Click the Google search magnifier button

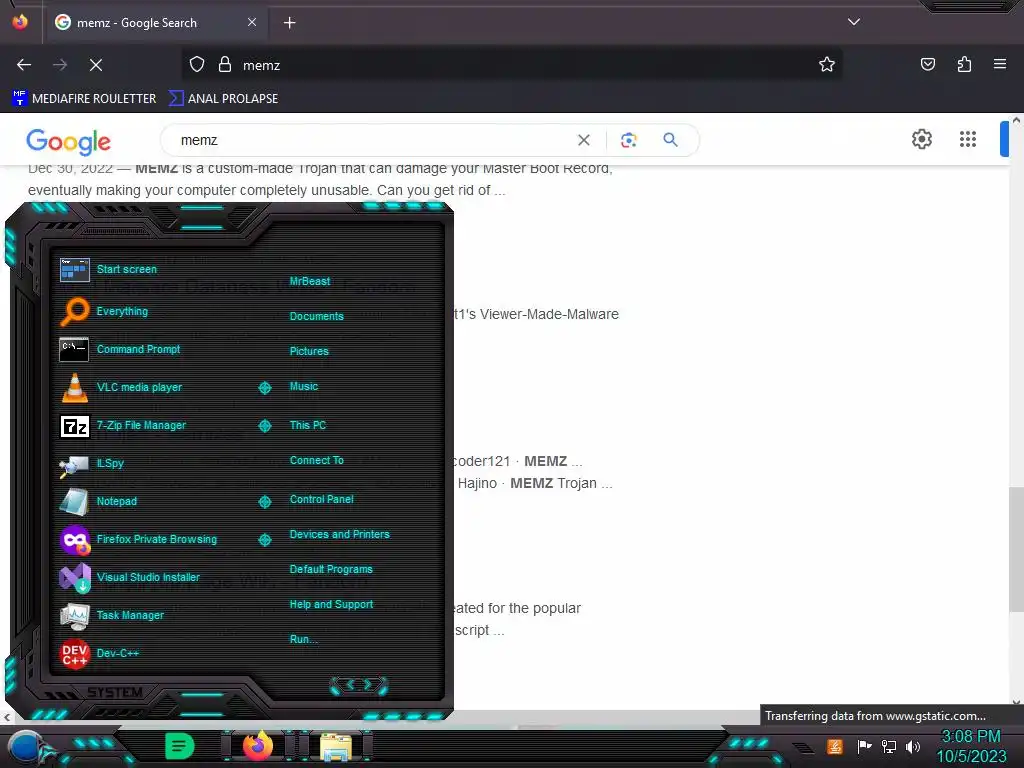[x=670, y=140]
